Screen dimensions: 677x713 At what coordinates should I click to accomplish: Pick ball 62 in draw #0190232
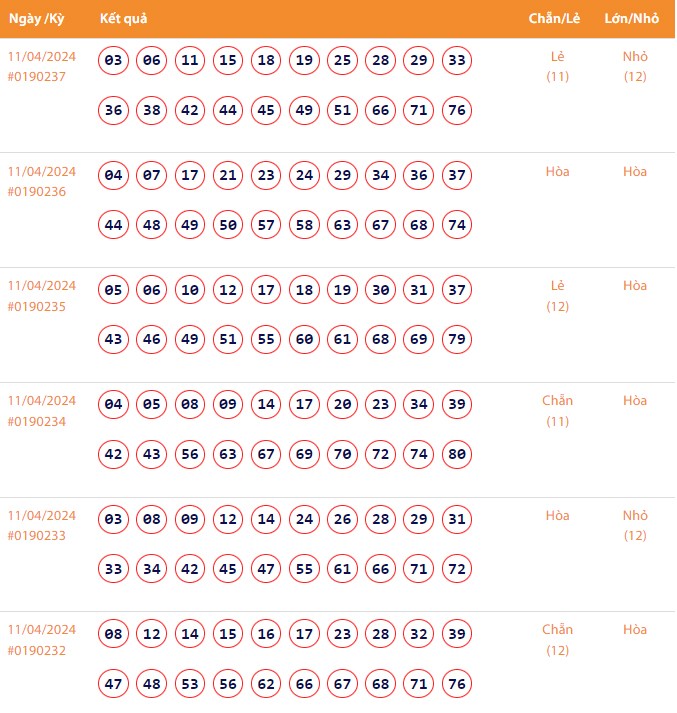click(x=266, y=683)
